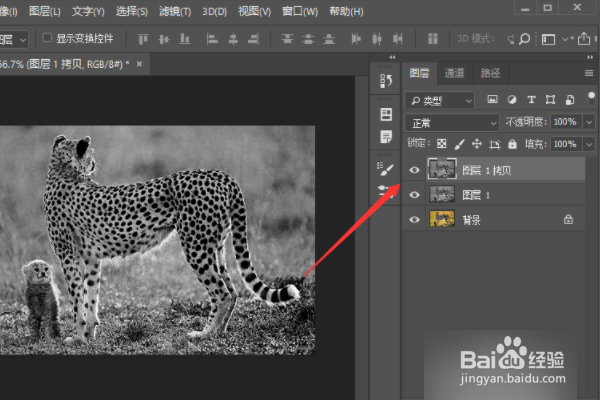Filter layers by smart object icon
Viewport: 600px width, 400px height.
570,100
